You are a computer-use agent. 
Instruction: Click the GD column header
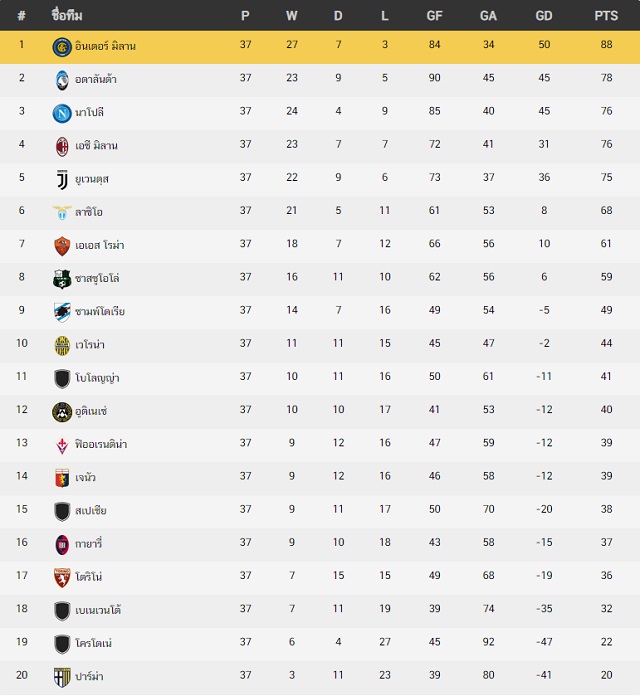click(x=544, y=16)
